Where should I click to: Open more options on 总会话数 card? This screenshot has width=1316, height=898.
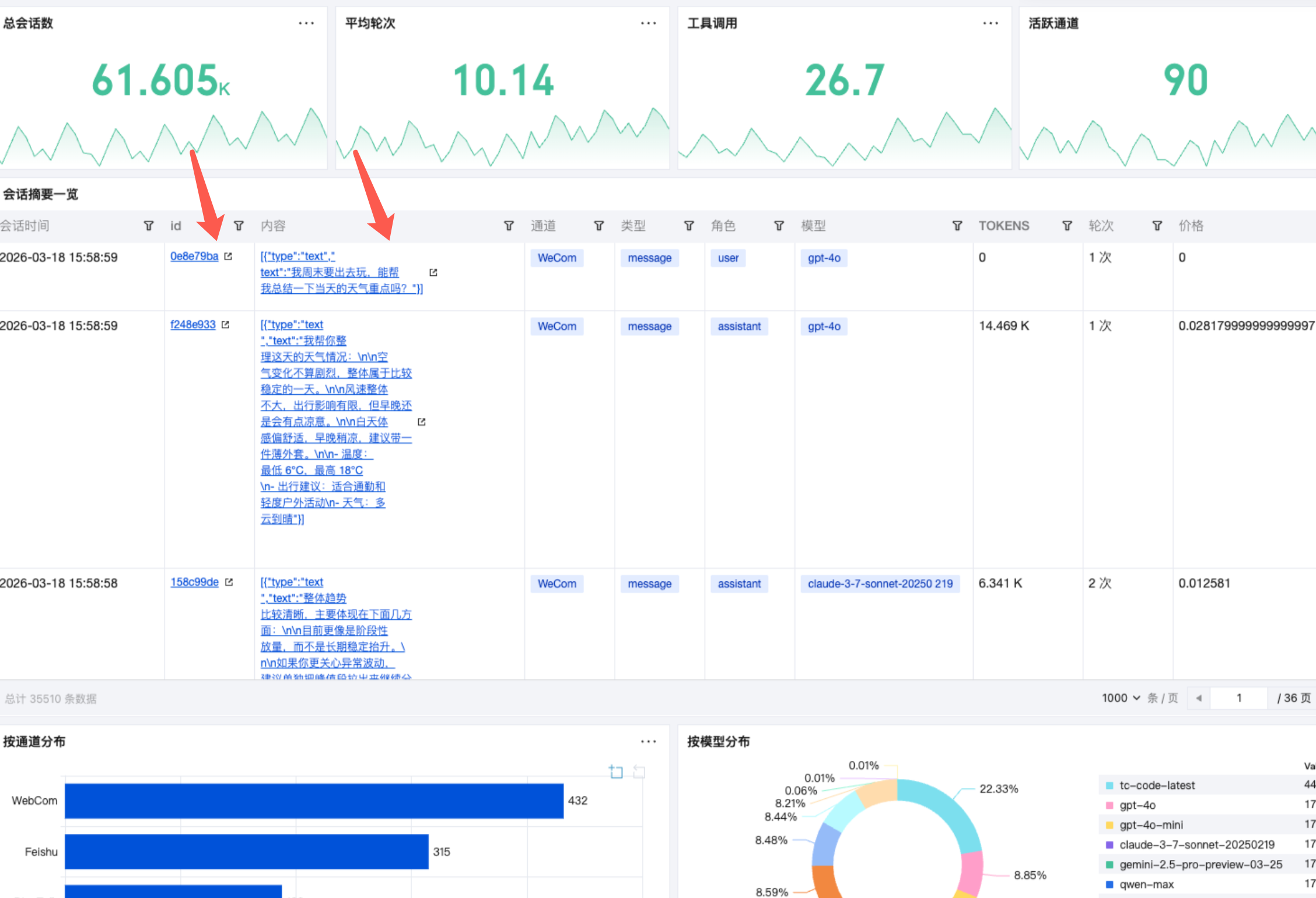[x=306, y=23]
